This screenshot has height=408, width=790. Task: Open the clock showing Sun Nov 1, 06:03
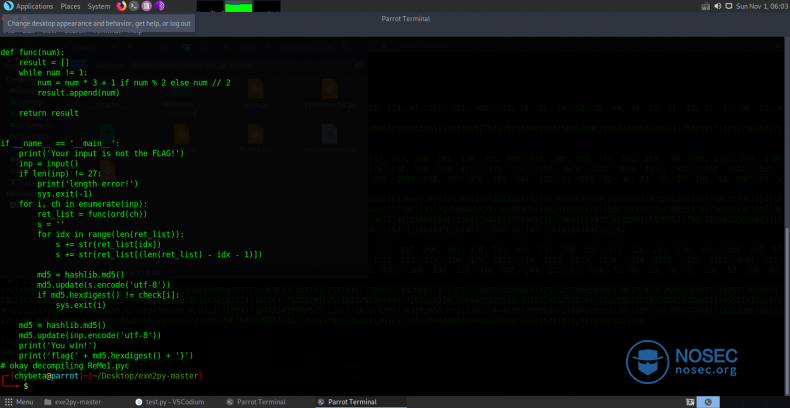(761, 7)
